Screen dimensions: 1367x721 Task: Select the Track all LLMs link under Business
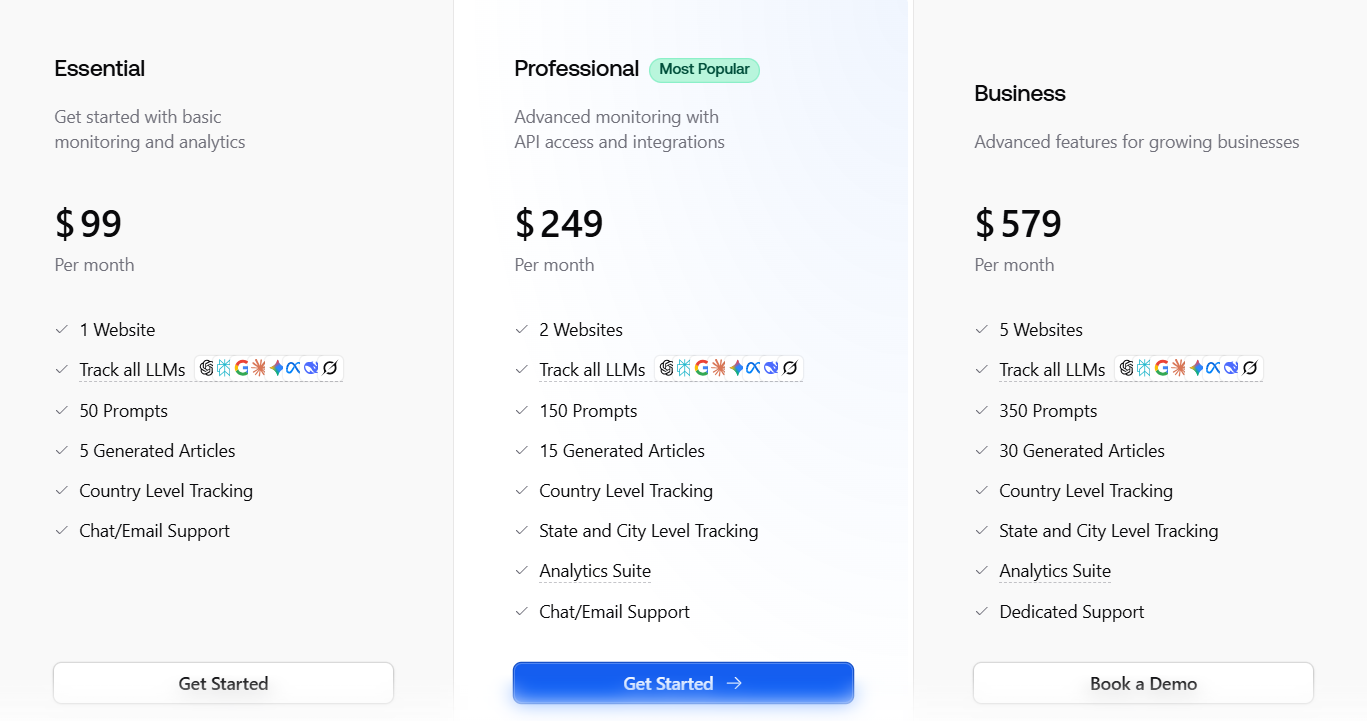pyautogui.click(x=1052, y=369)
